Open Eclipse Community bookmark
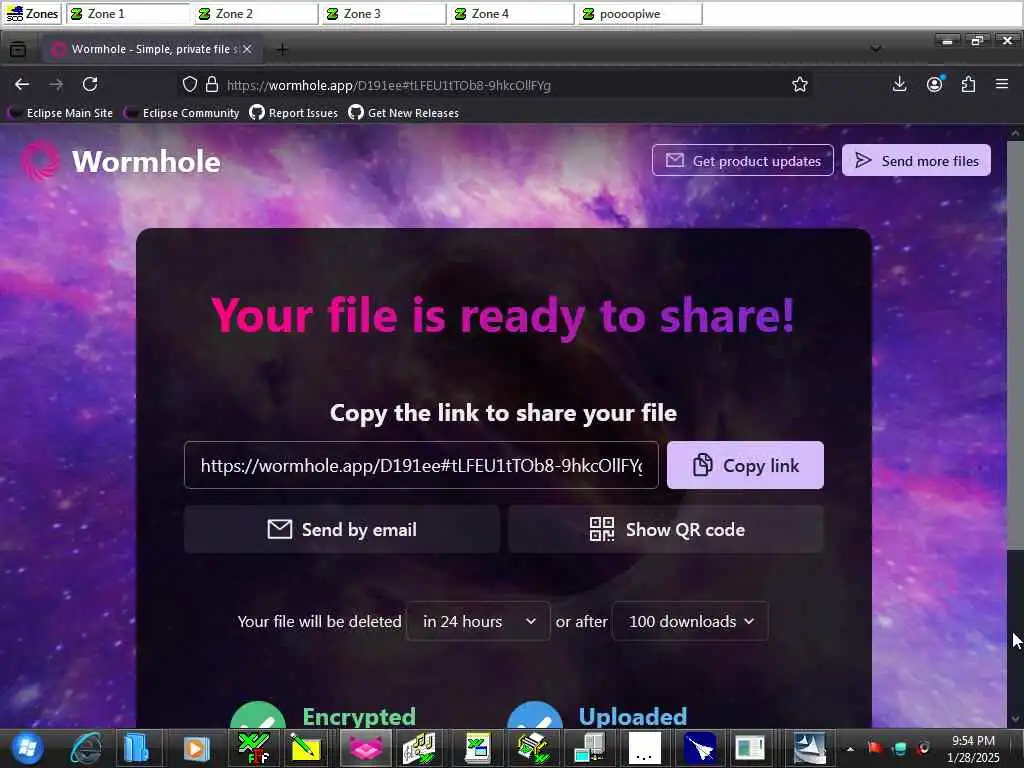 pos(182,113)
